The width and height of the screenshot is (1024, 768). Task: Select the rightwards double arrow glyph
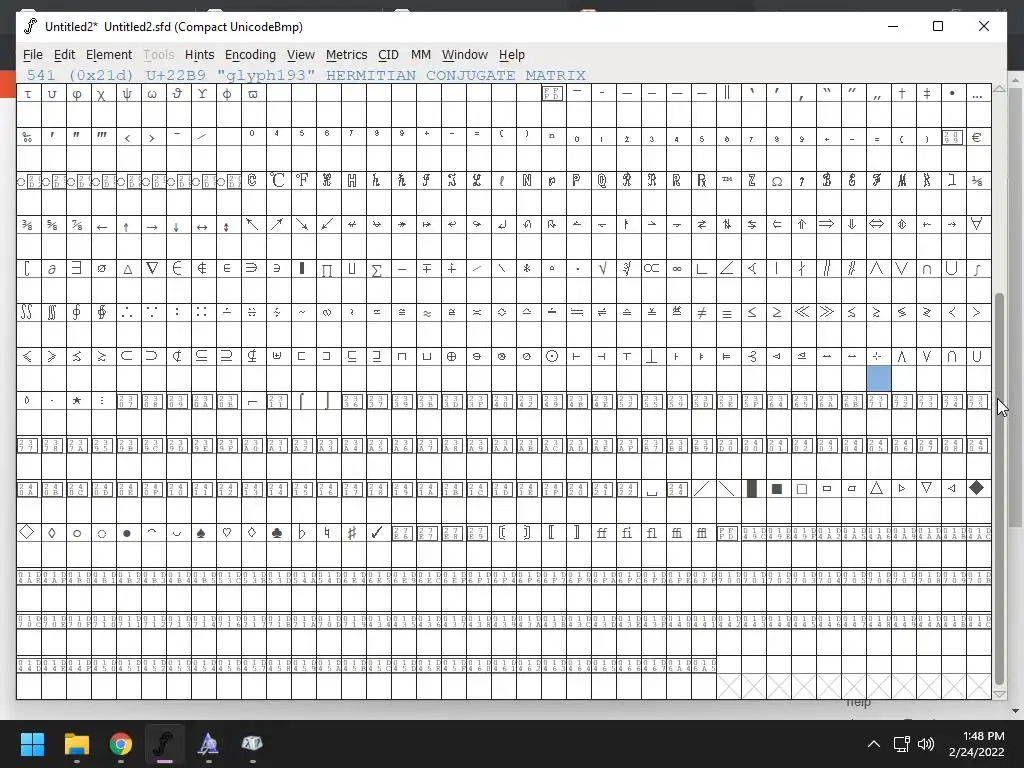pos(827,225)
